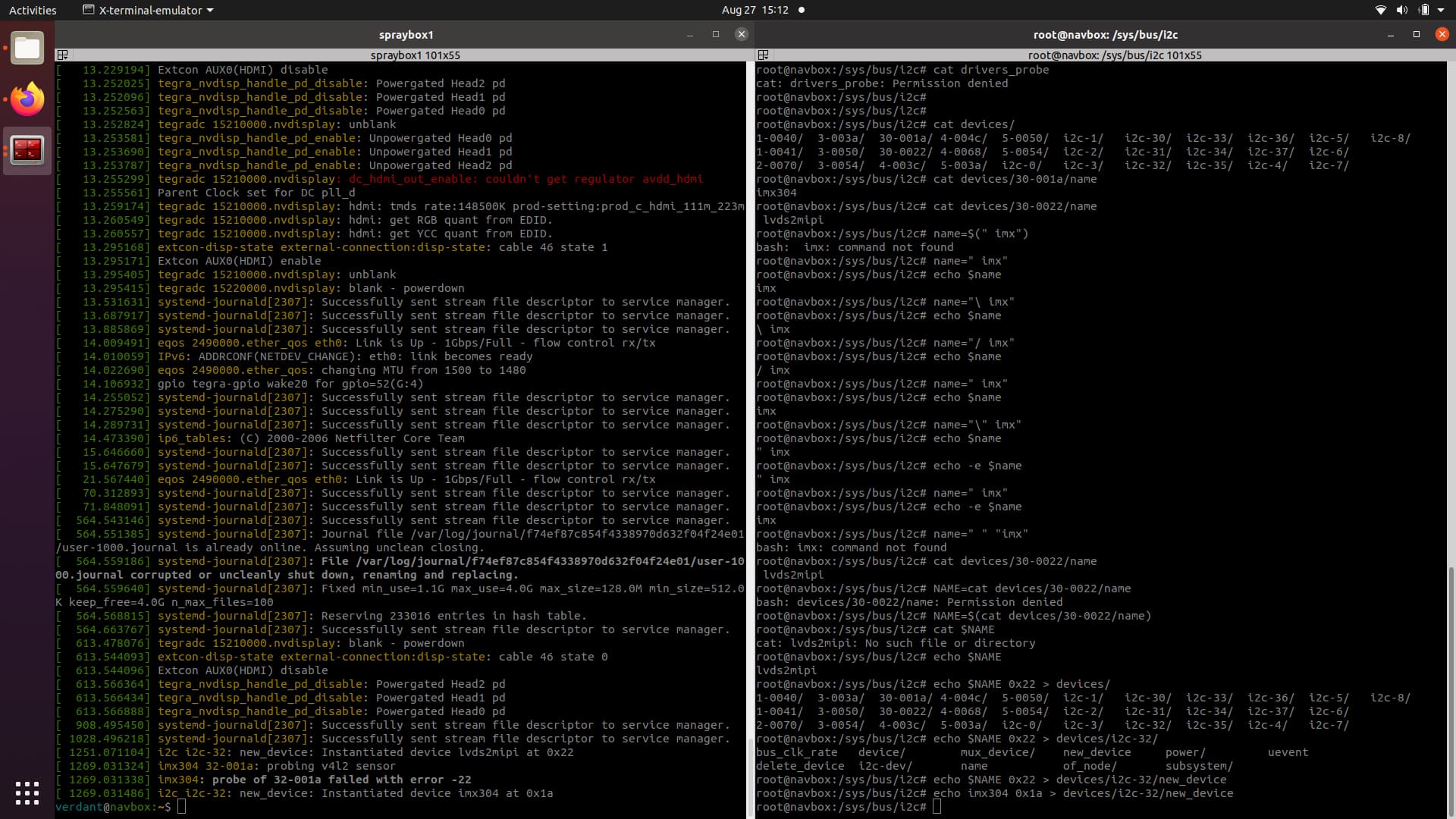Image resolution: width=1456 pixels, height=819 pixels.
Task: Expand the system menu arrow
Action: coord(1441,10)
